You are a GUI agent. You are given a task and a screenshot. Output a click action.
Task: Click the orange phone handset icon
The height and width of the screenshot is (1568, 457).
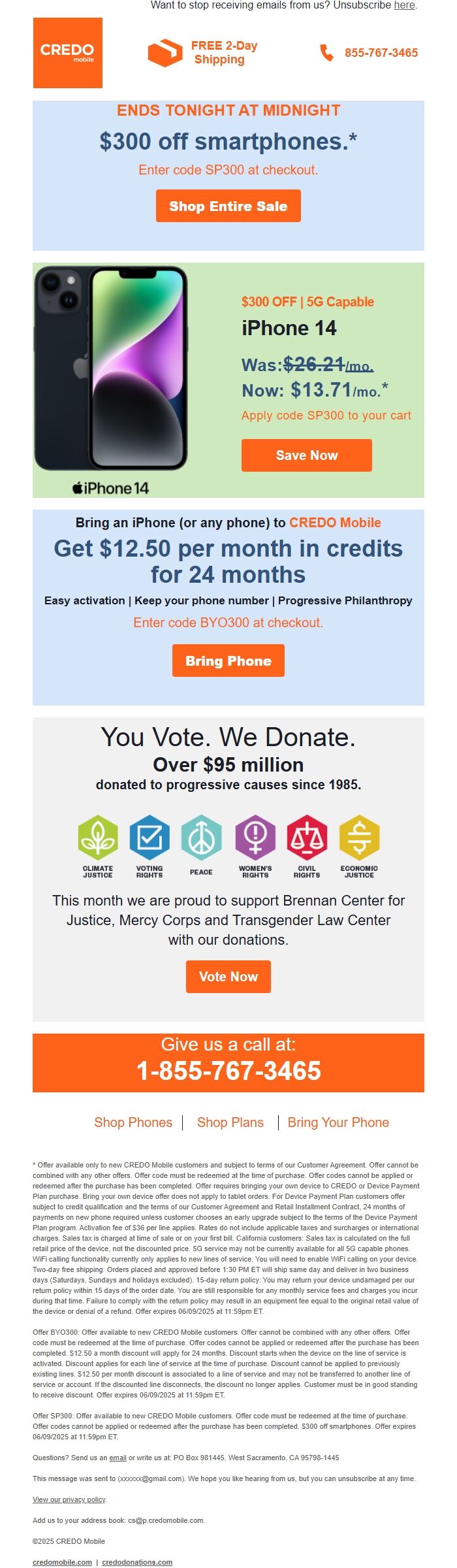326,53
